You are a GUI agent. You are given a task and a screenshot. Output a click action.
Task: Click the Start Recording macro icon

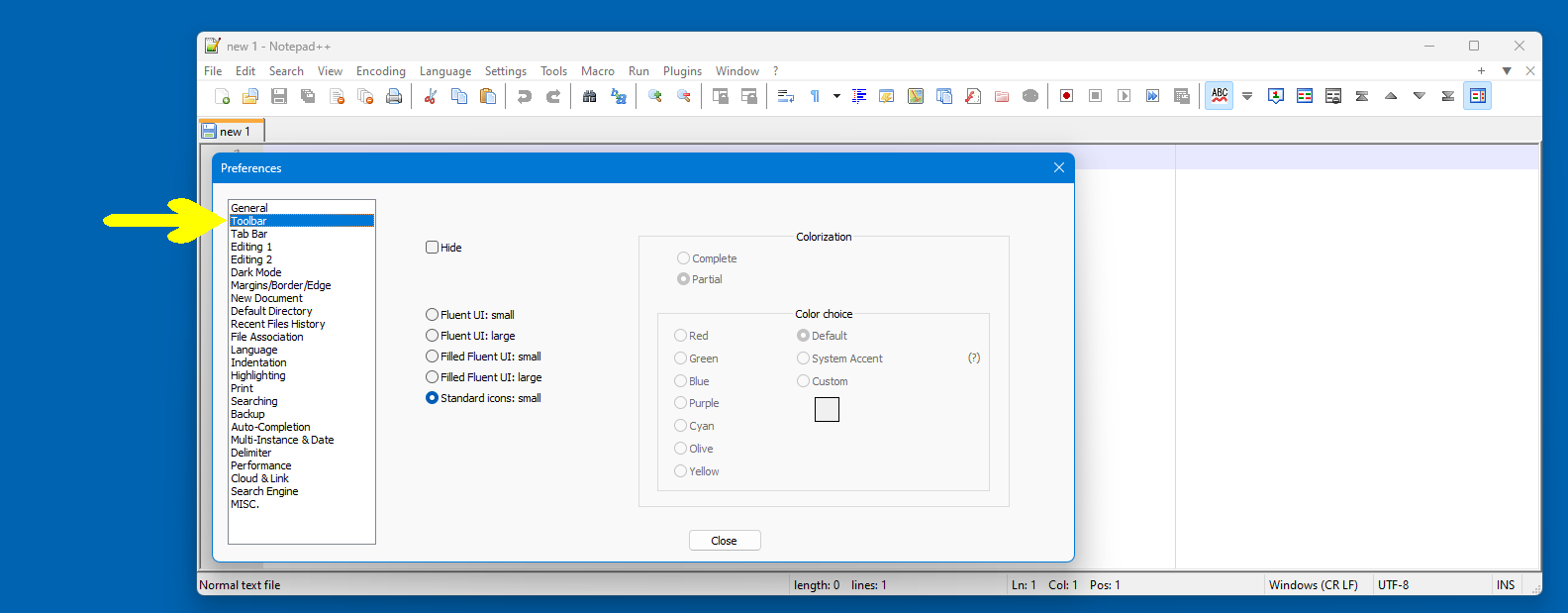point(1066,96)
